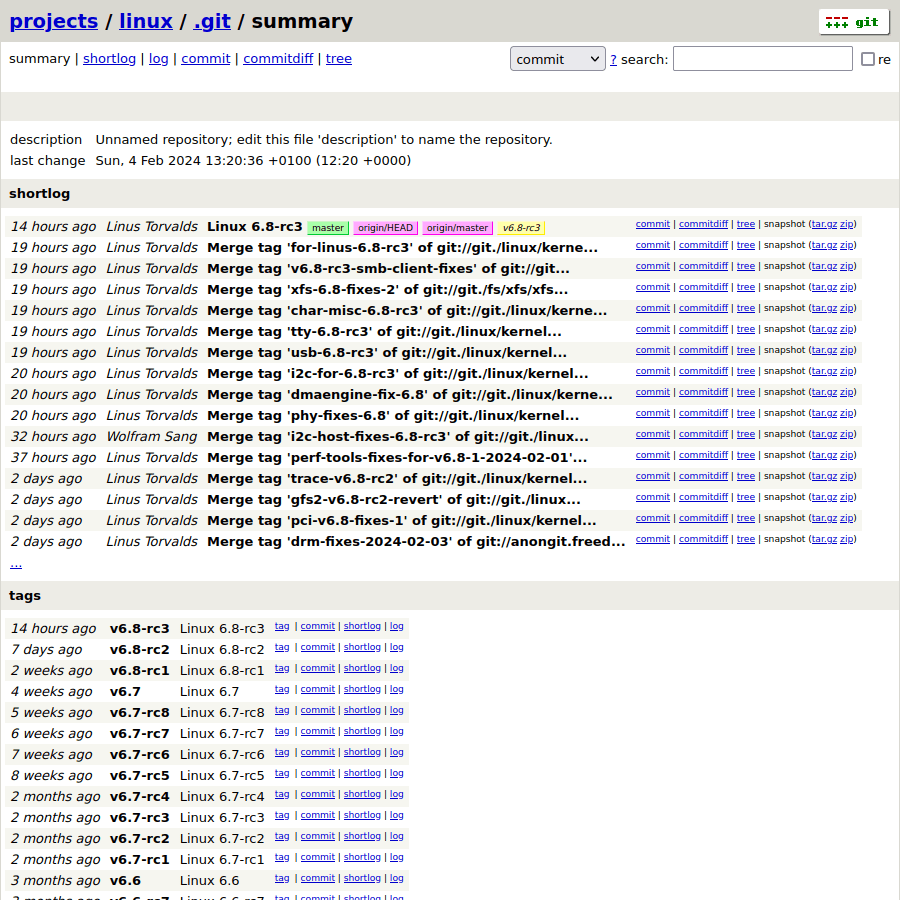Open 'i2c-for-6.8-rc3' merge commit title

[x=398, y=374]
